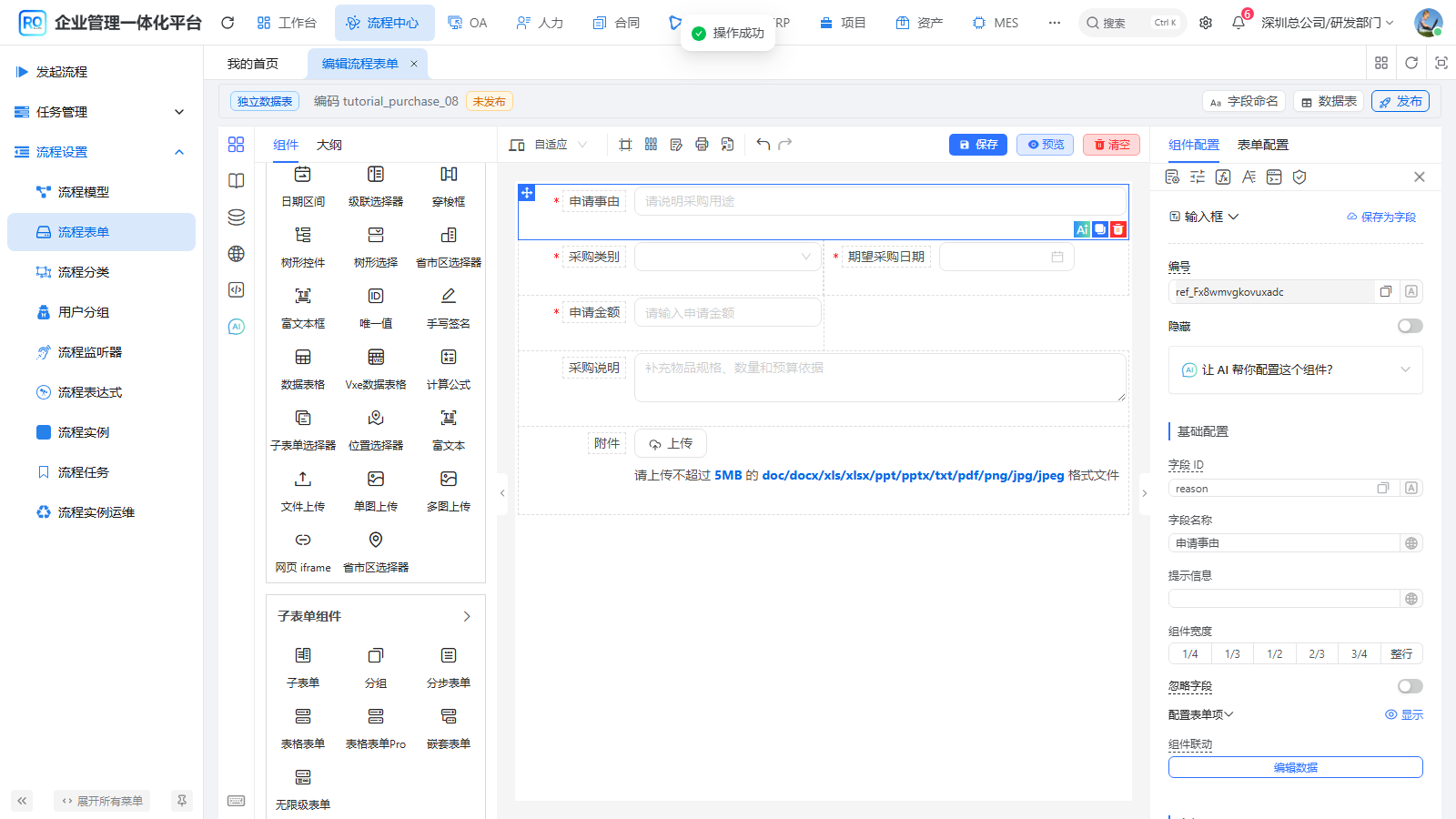Toggle the 隐藏 hidden switch
Screen dimensions: 1456x819
1410,326
